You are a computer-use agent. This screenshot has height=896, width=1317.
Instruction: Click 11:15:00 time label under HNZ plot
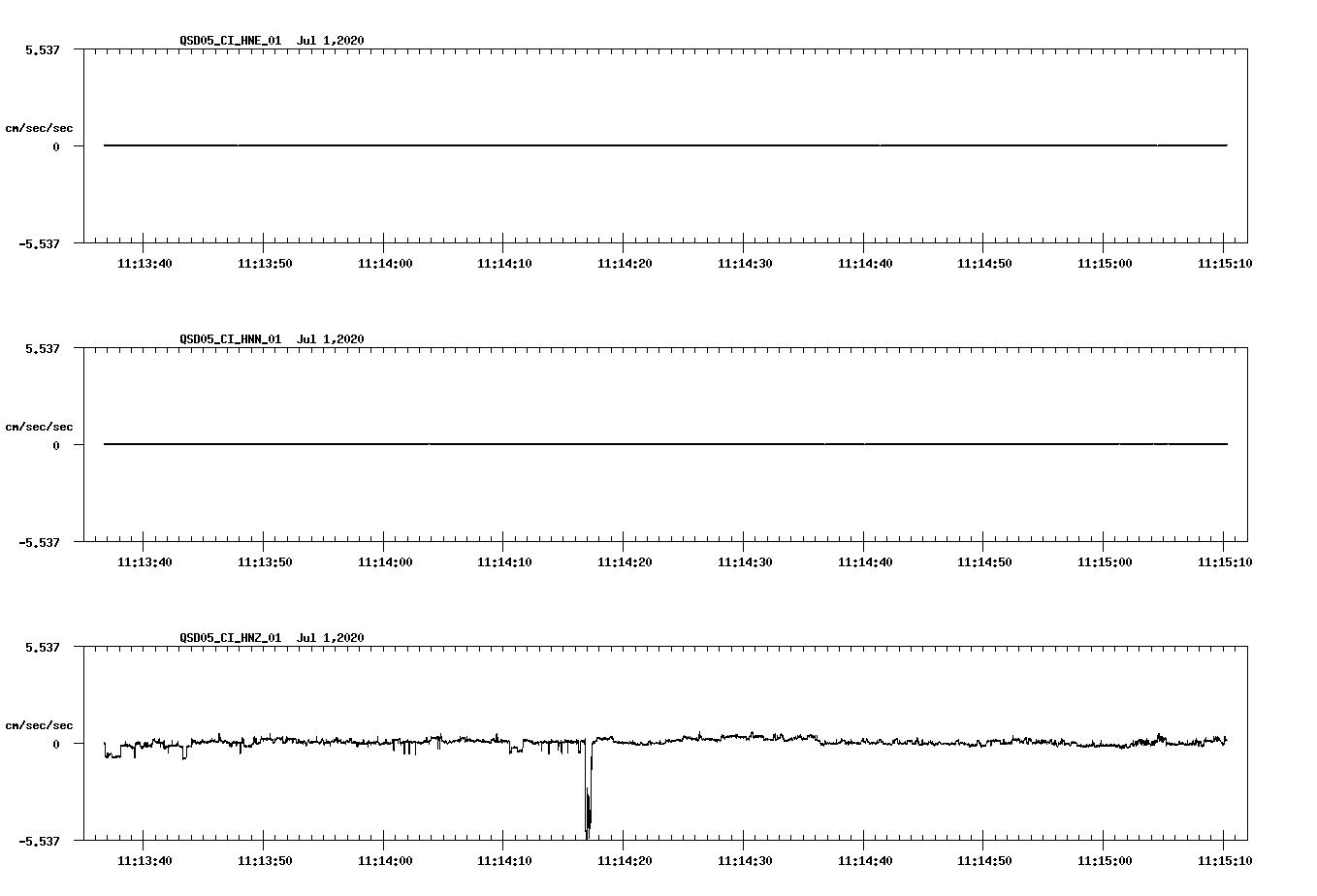(1105, 861)
